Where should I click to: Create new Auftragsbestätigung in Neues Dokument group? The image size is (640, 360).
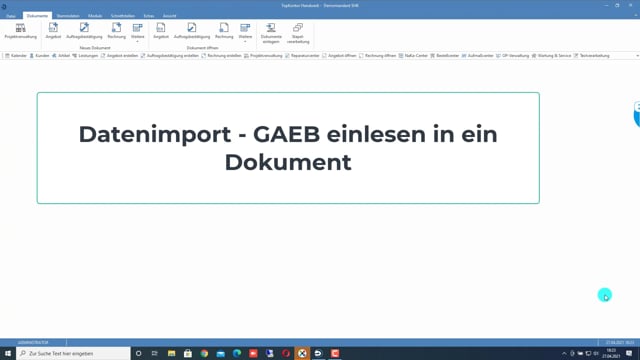click(x=84, y=31)
